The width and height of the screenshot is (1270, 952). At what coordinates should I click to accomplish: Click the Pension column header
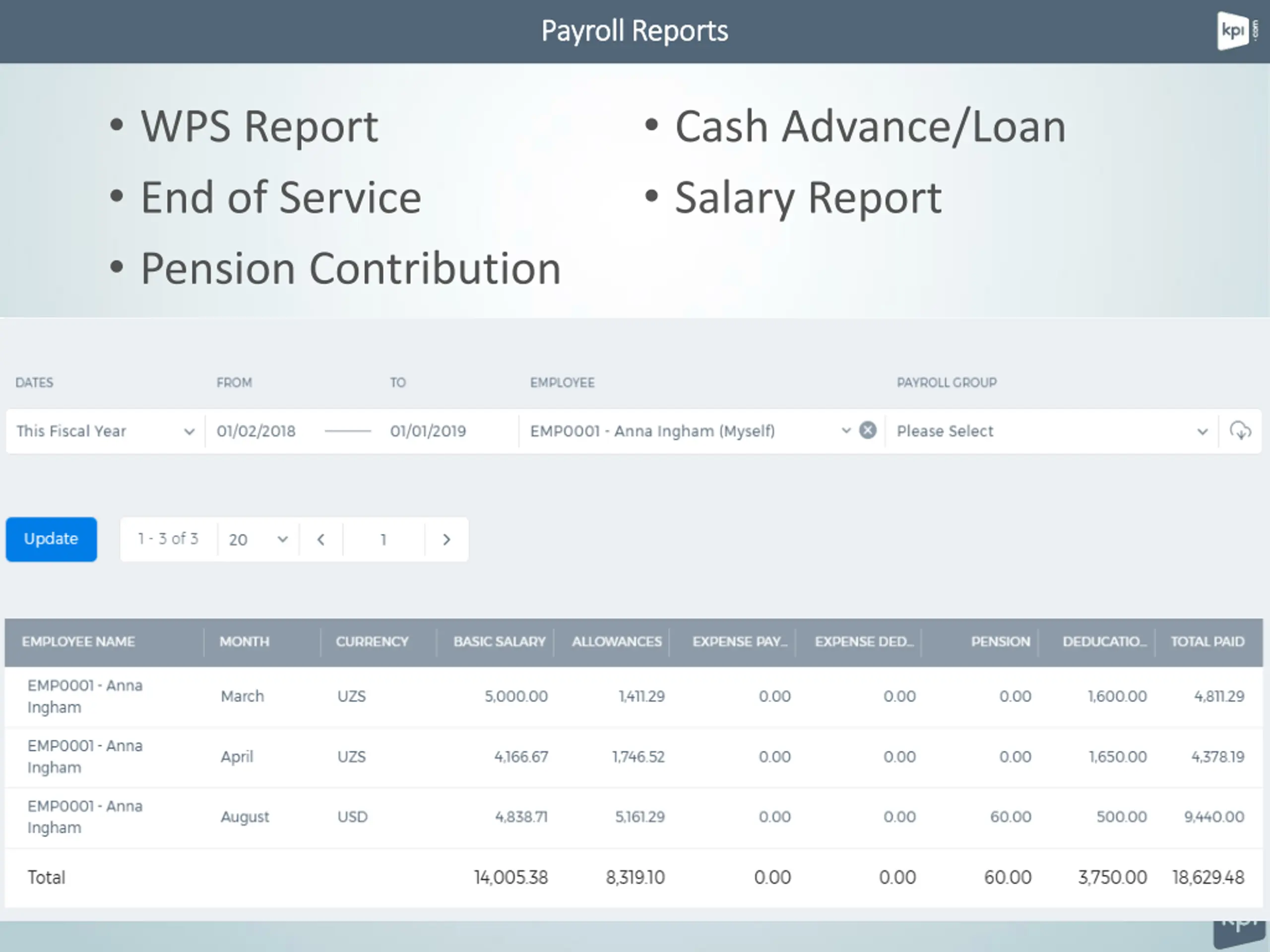[x=1000, y=642]
